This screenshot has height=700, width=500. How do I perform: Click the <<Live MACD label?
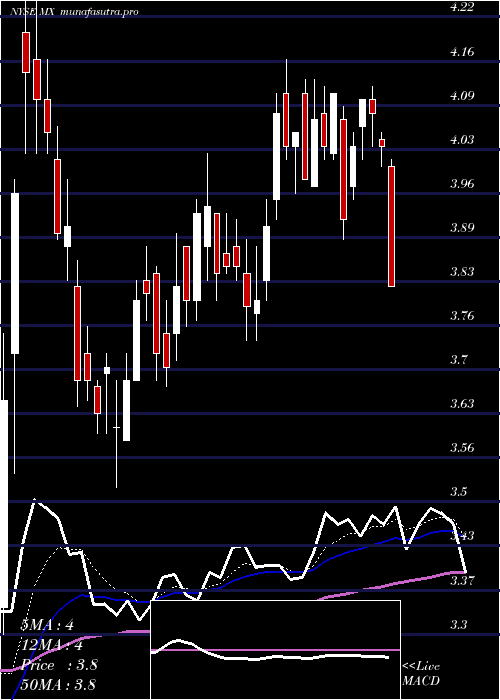point(421,673)
